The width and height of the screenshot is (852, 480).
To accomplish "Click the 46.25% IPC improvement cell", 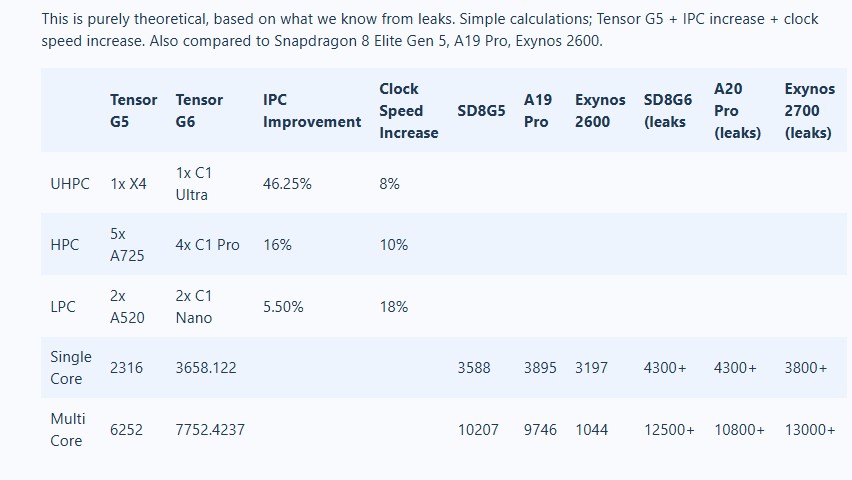I will [x=287, y=184].
